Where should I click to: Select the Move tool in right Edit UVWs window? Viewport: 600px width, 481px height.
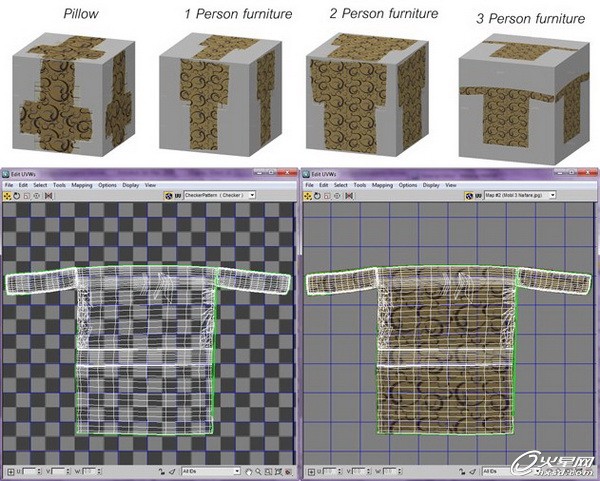(308, 196)
